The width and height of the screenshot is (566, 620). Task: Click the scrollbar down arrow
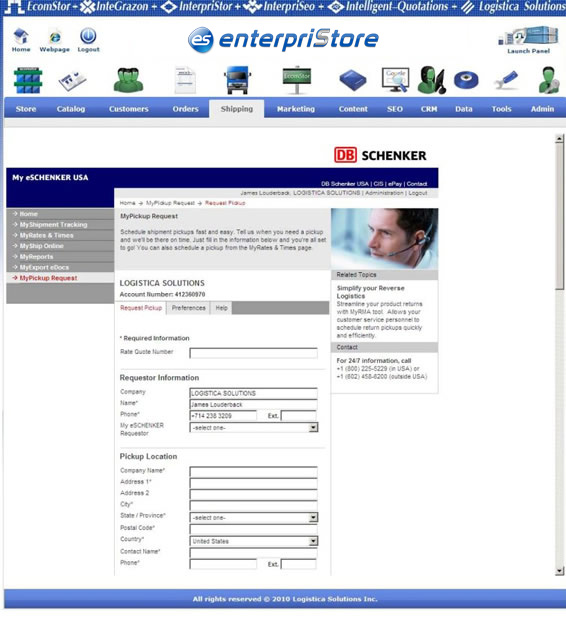point(559,571)
